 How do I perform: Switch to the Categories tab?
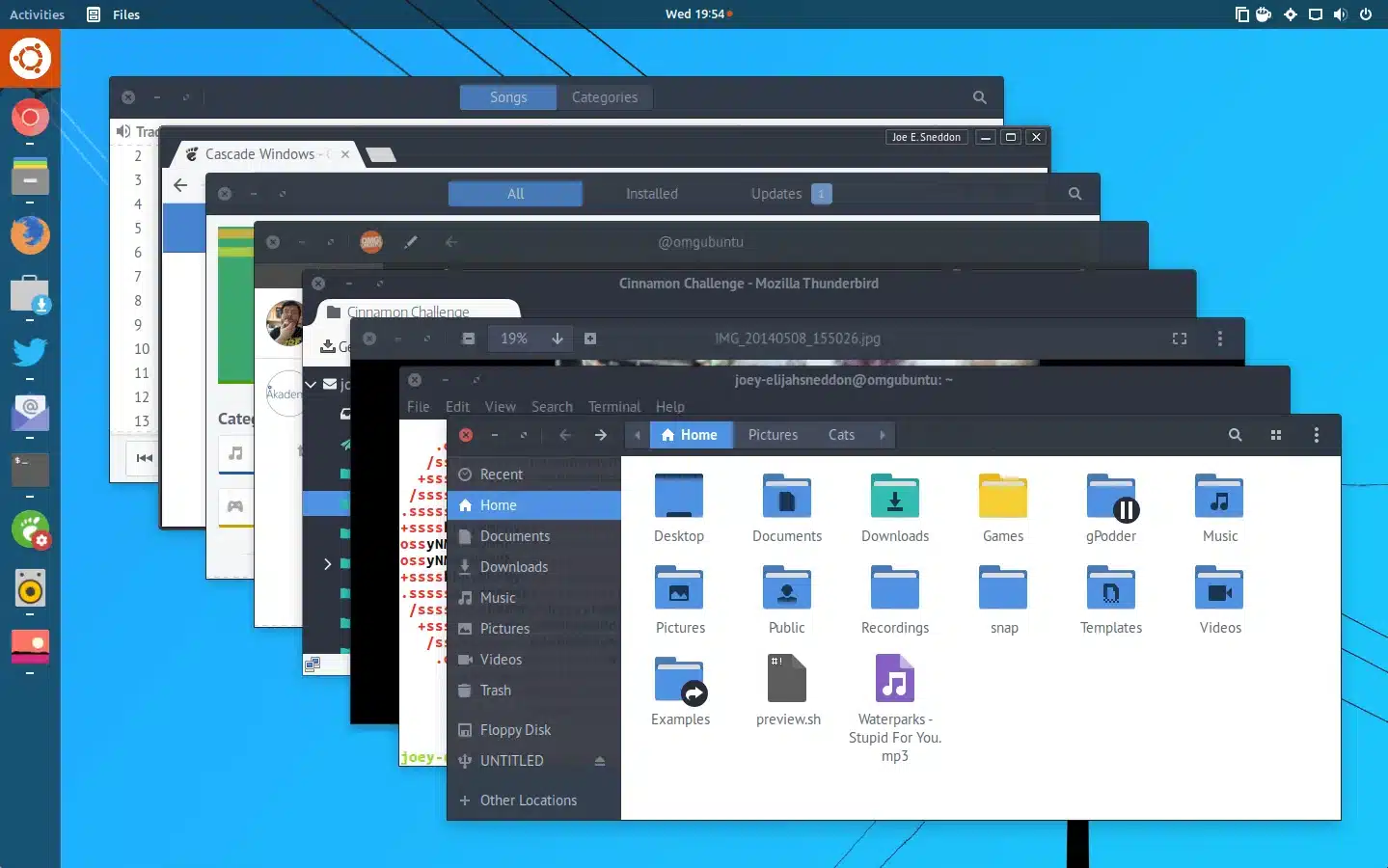(604, 97)
